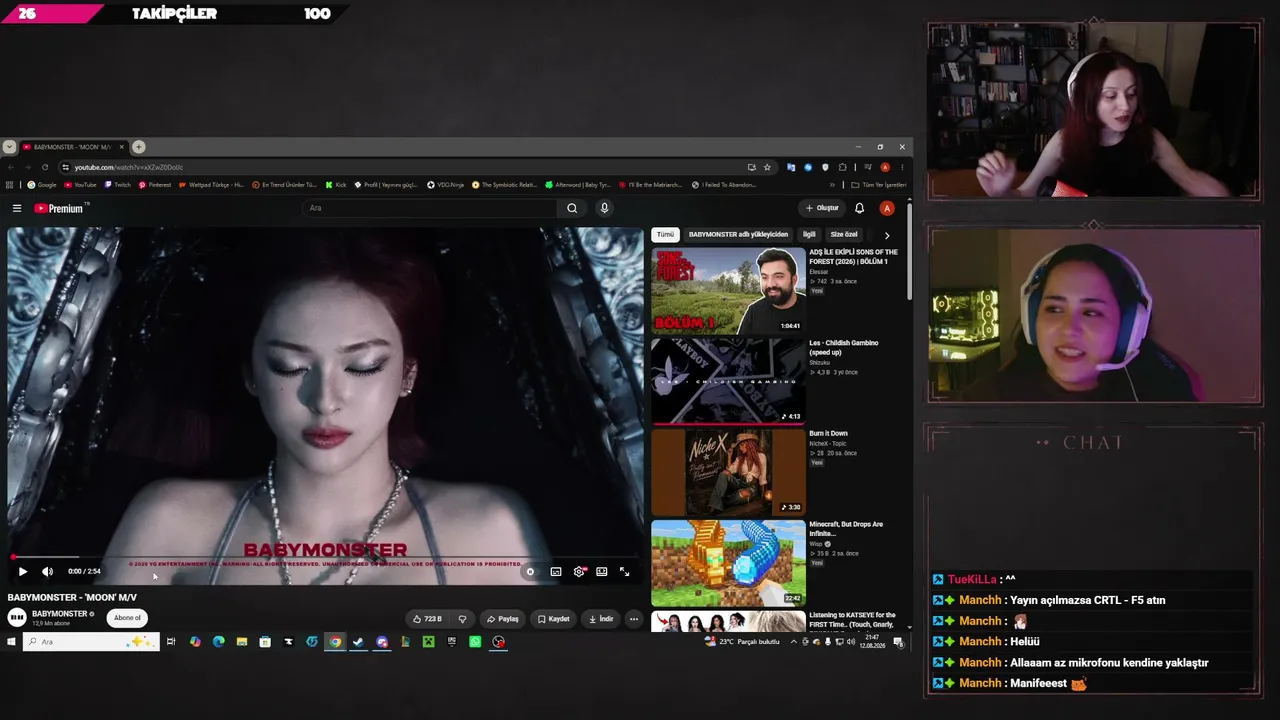The height and width of the screenshot is (720, 1280).
Task: Save video with Kaydet button
Action: [553, 619]
